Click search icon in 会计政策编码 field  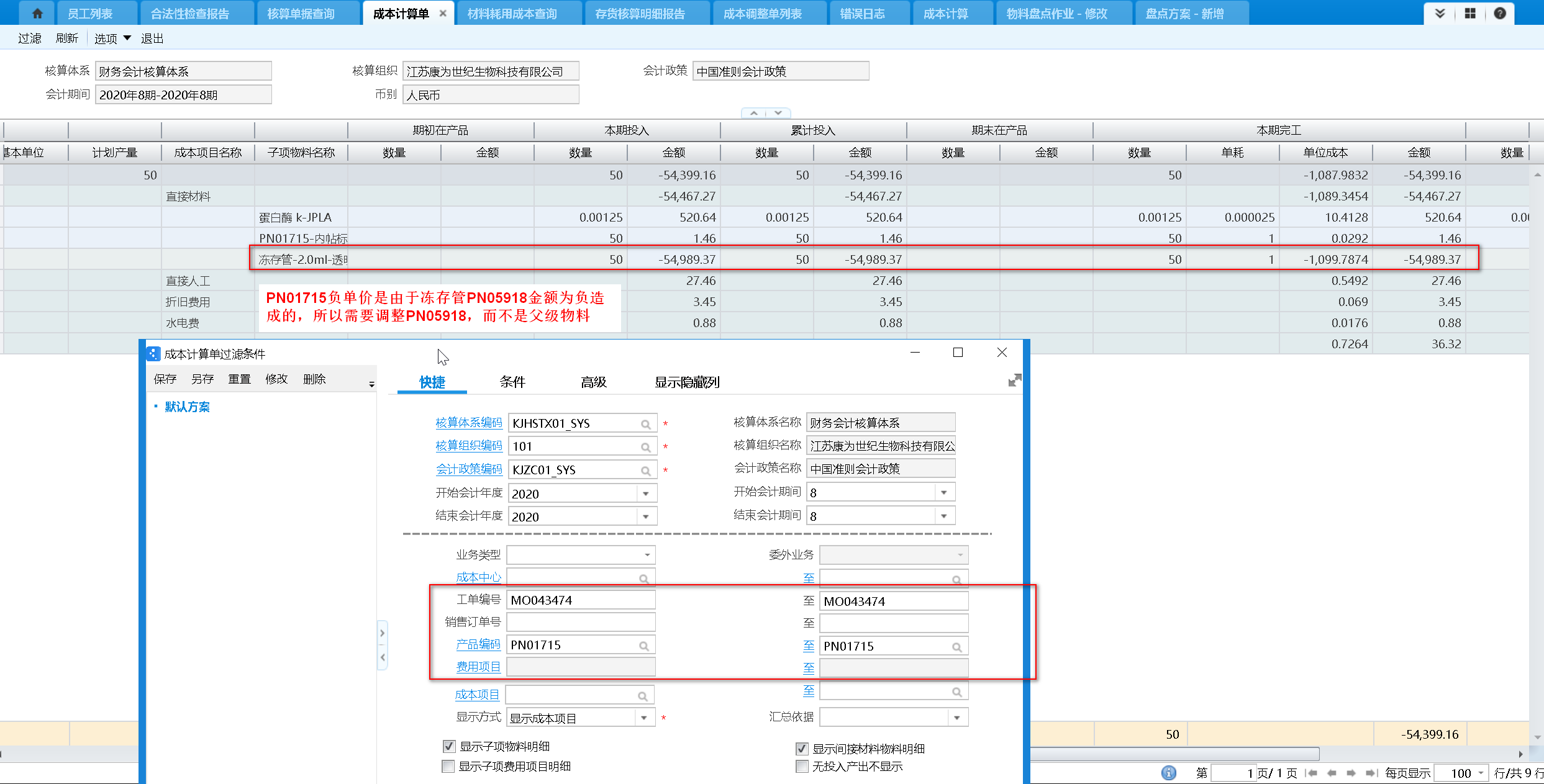pos(646,471)
